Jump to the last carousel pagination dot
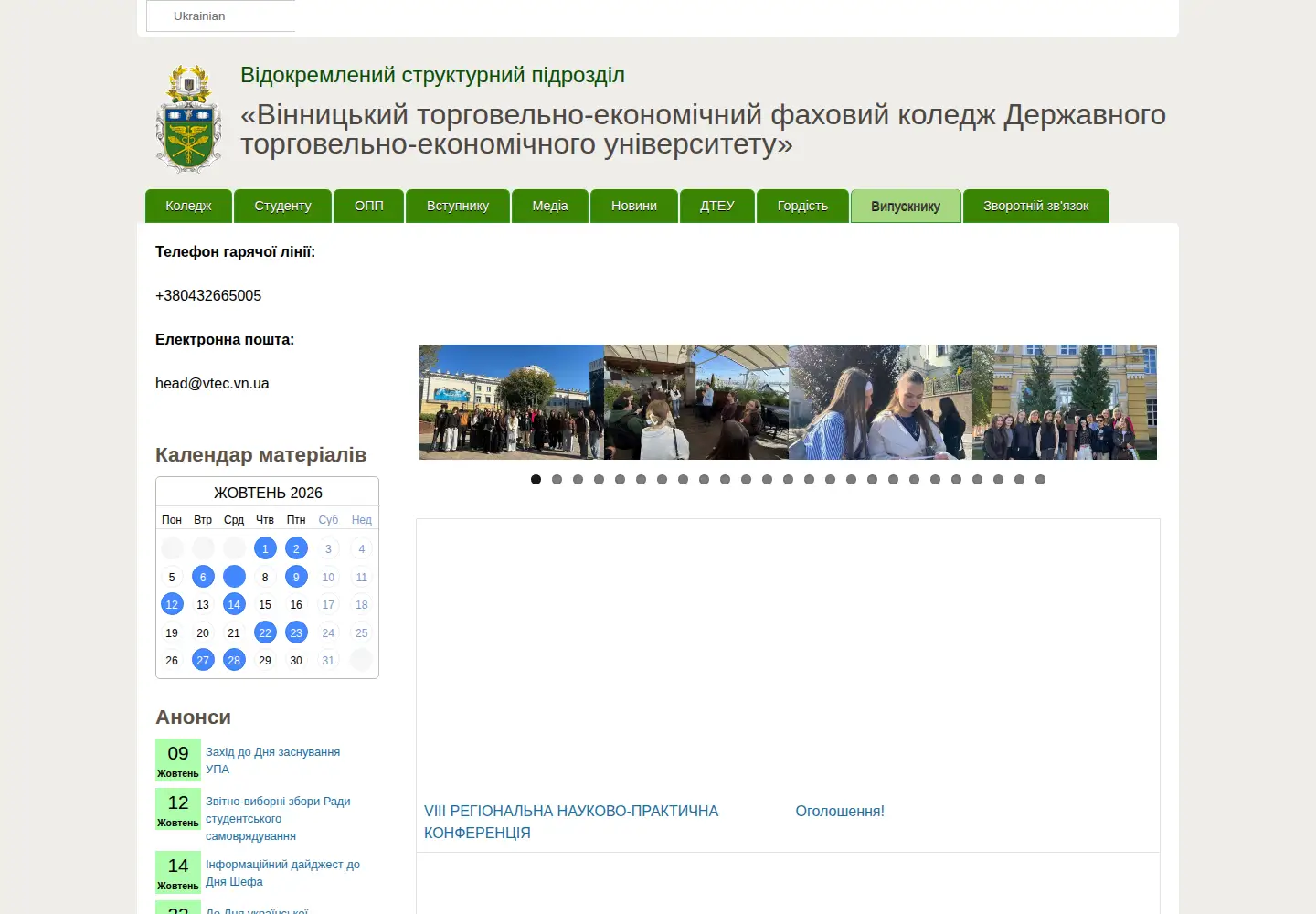 1040,479
